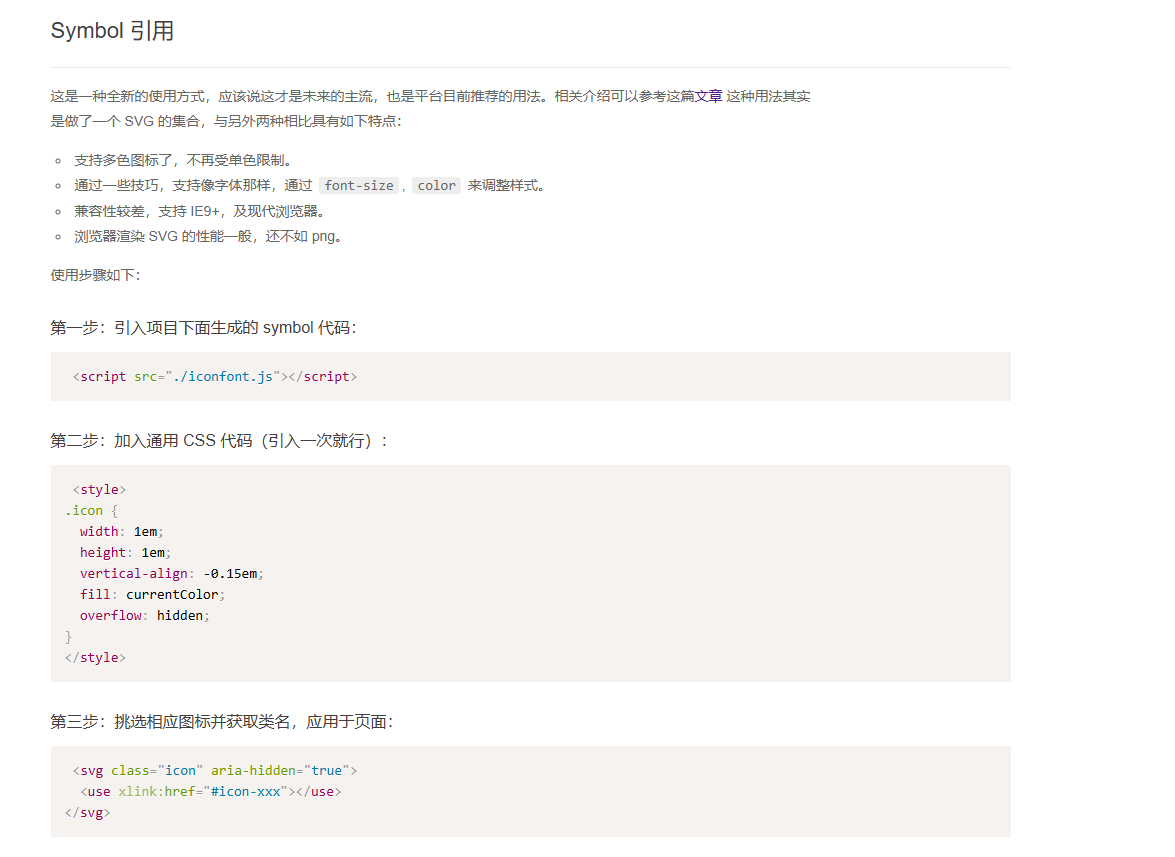Click the svg class="icon" code line
Viewport: 1175px width, 857px height.
coord(215,771)
